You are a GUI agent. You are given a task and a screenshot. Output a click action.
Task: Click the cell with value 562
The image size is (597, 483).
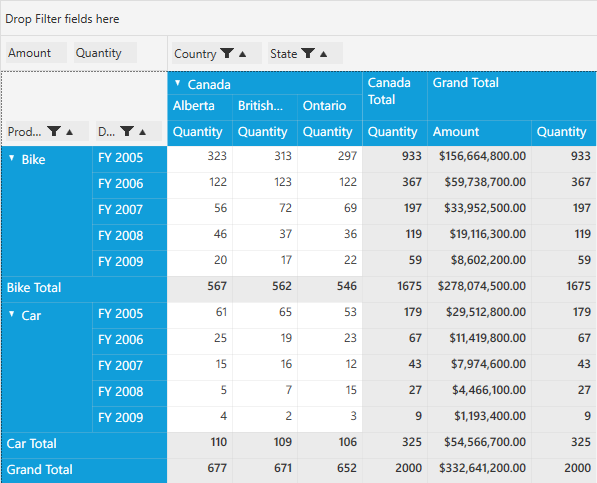point(265,289)
